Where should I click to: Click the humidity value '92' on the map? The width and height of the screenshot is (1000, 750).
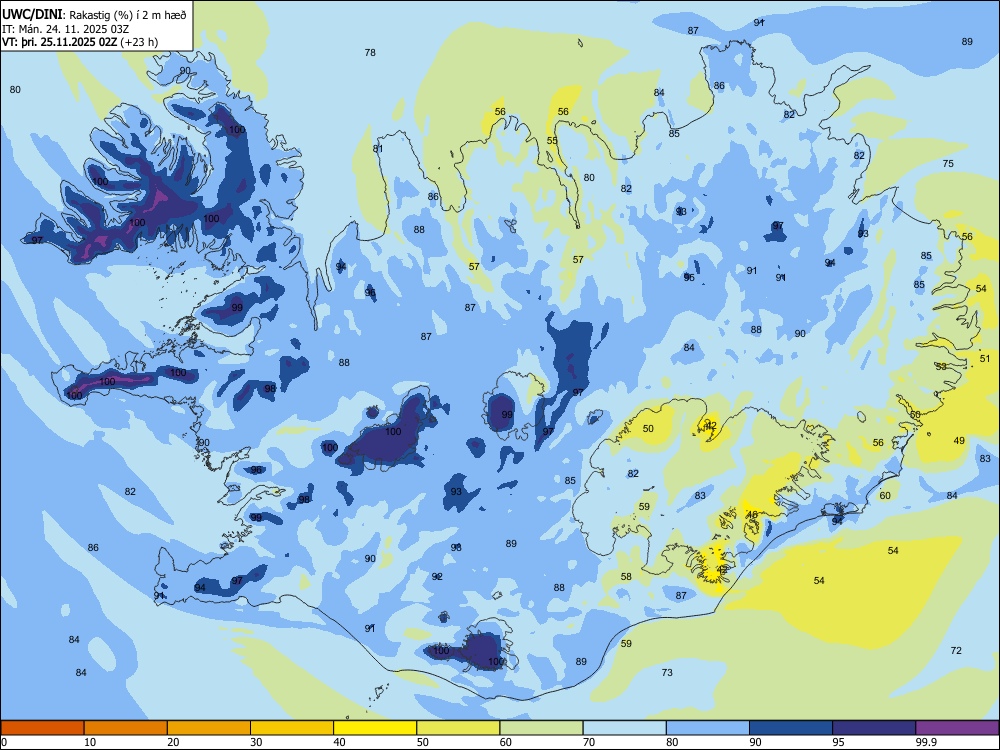pos(437,577)
